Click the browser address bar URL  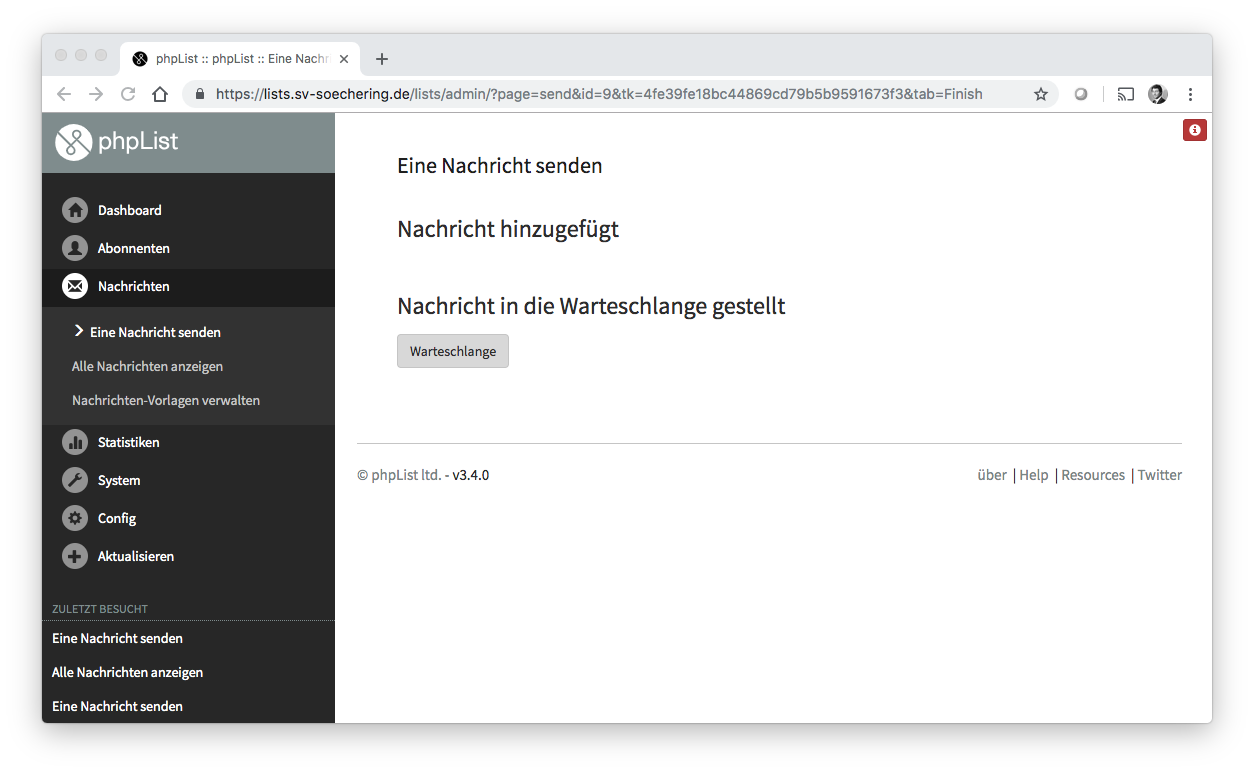[598, 94]
